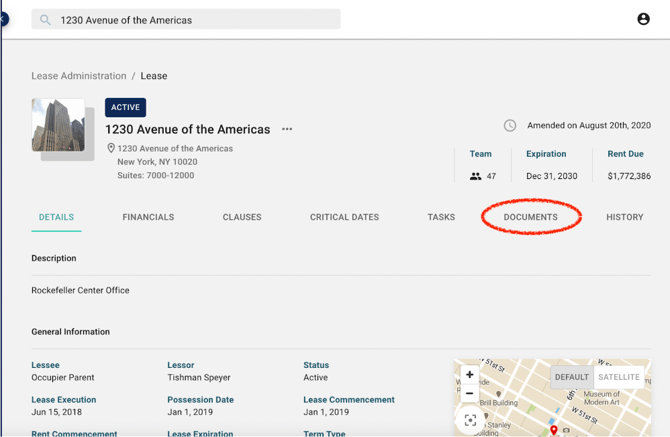Viewport: 670px width, 437px height.
Task: Open the Documents tab
Action: [x=530, y=217]
